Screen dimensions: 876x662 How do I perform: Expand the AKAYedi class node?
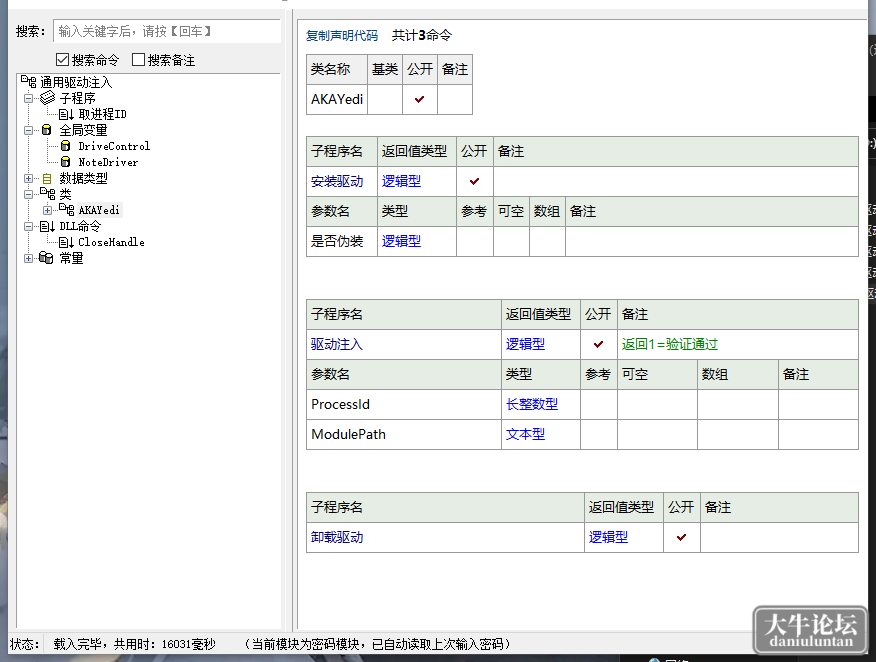[47, 210]
